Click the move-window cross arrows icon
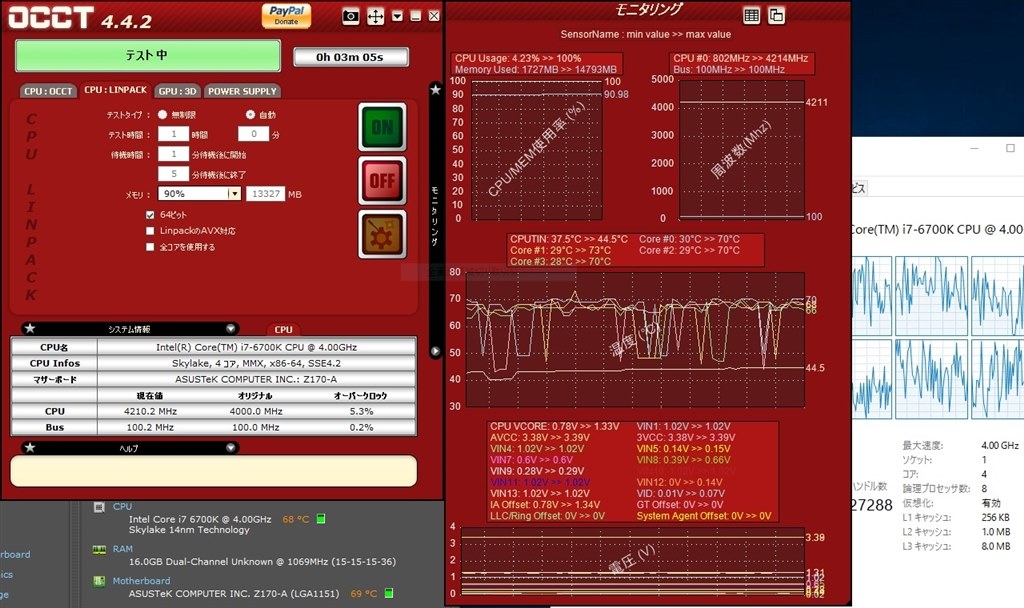Screen dimensions: 1024x608 tap(376, 16)
